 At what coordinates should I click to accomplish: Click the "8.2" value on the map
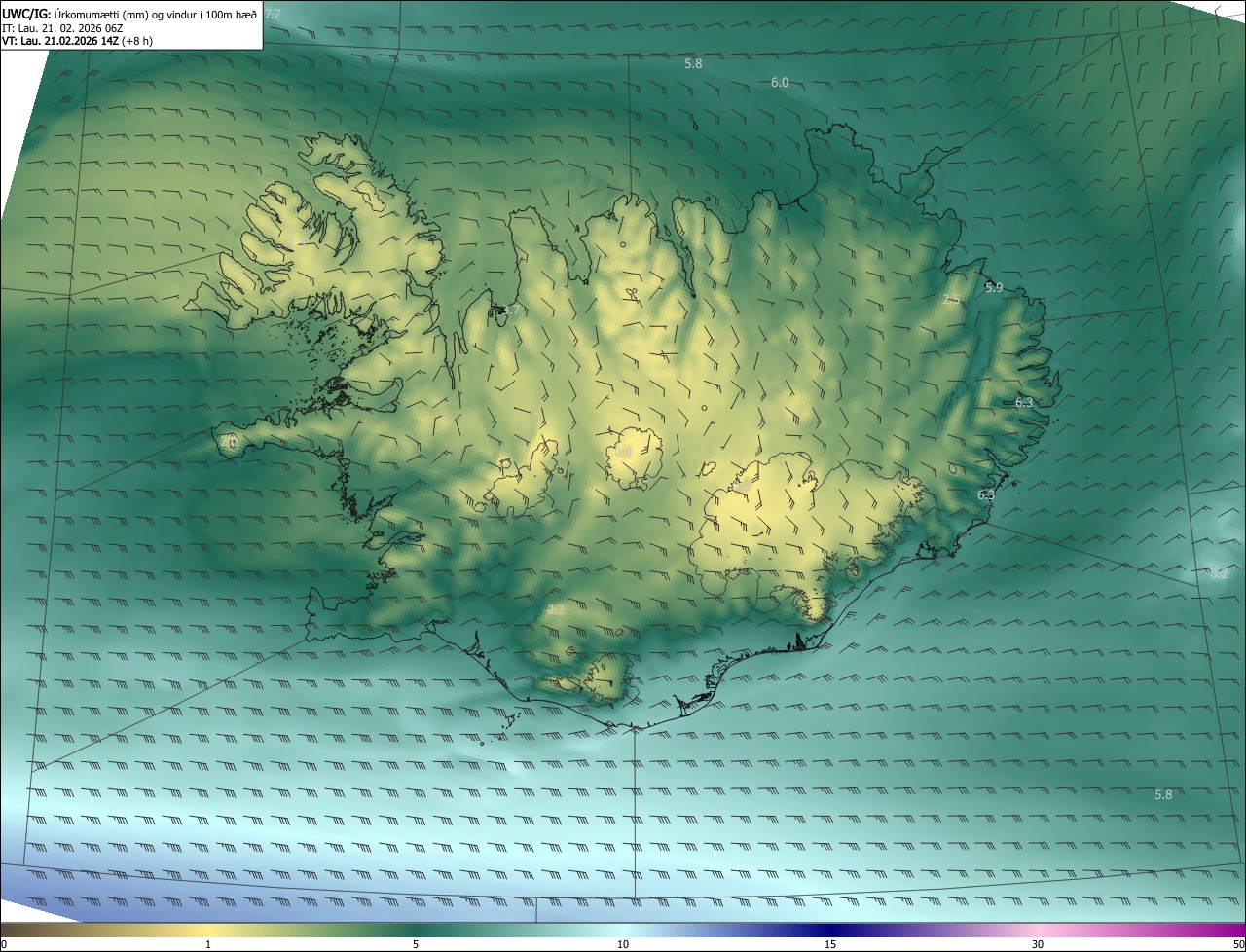[1219, 574]
